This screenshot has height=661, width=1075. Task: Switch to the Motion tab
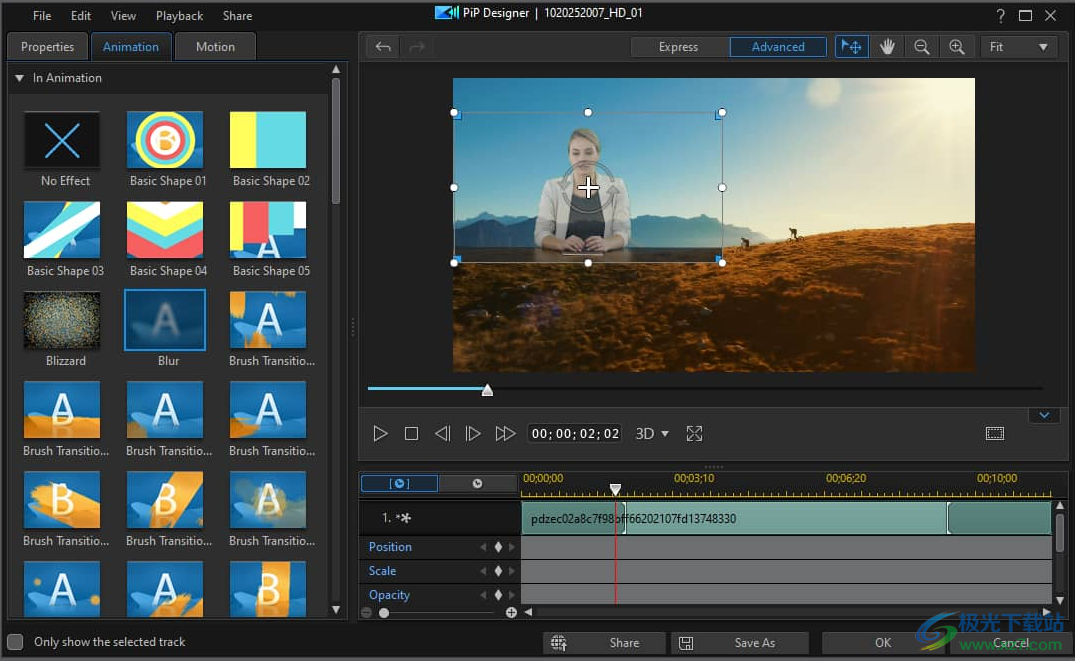[x=215, y=47]
